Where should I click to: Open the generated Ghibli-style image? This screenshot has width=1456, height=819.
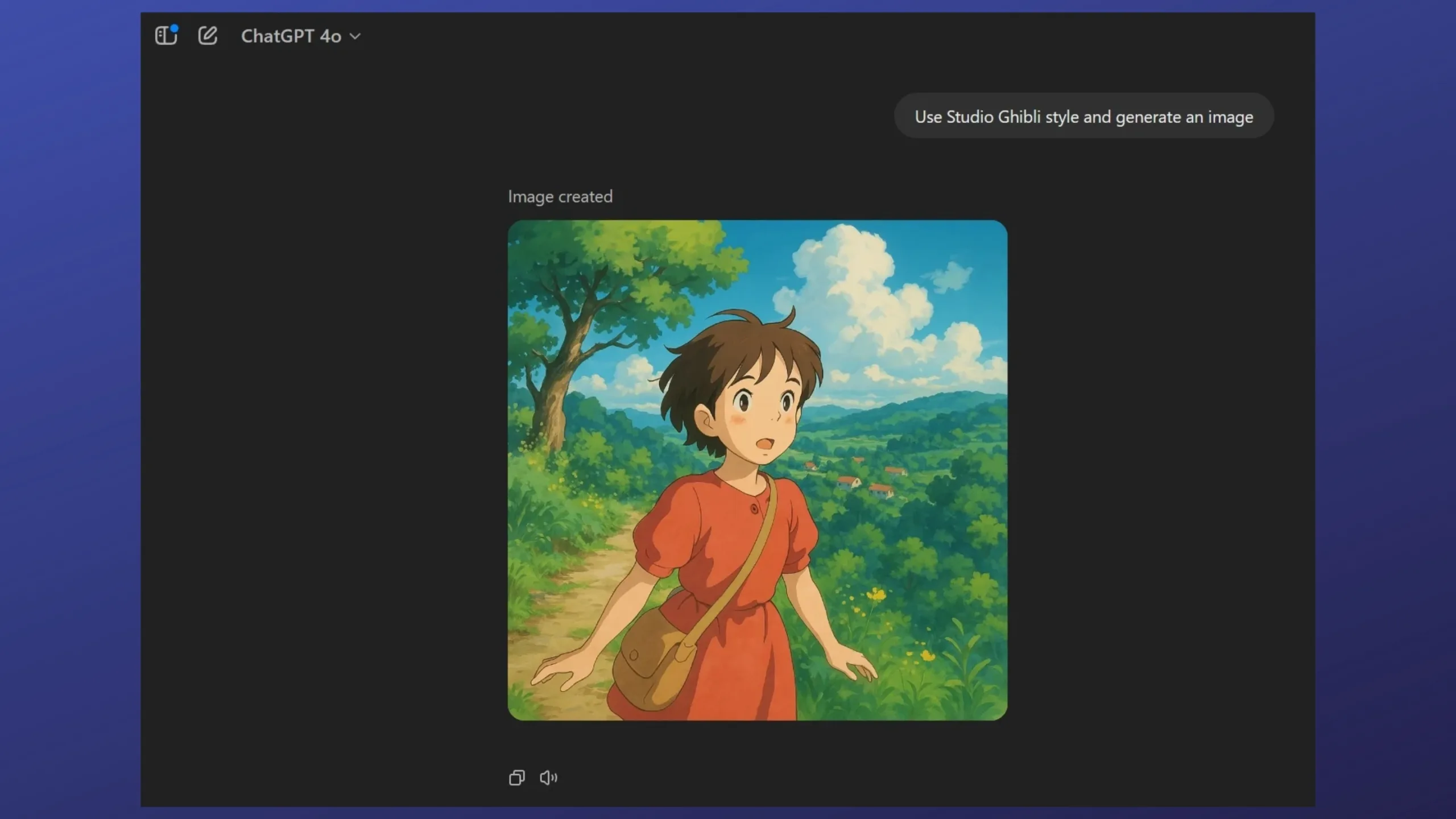[x=757, y=470]
